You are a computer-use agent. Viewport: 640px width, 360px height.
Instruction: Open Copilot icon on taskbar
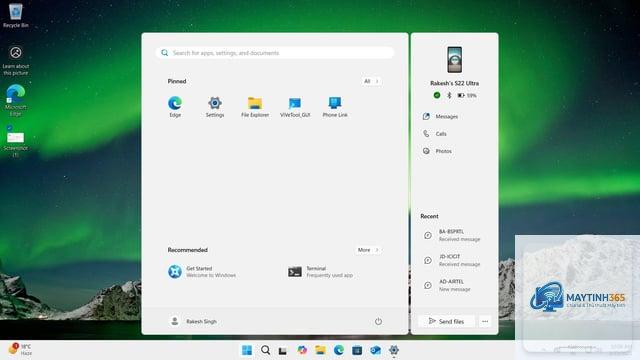[302, 350]
